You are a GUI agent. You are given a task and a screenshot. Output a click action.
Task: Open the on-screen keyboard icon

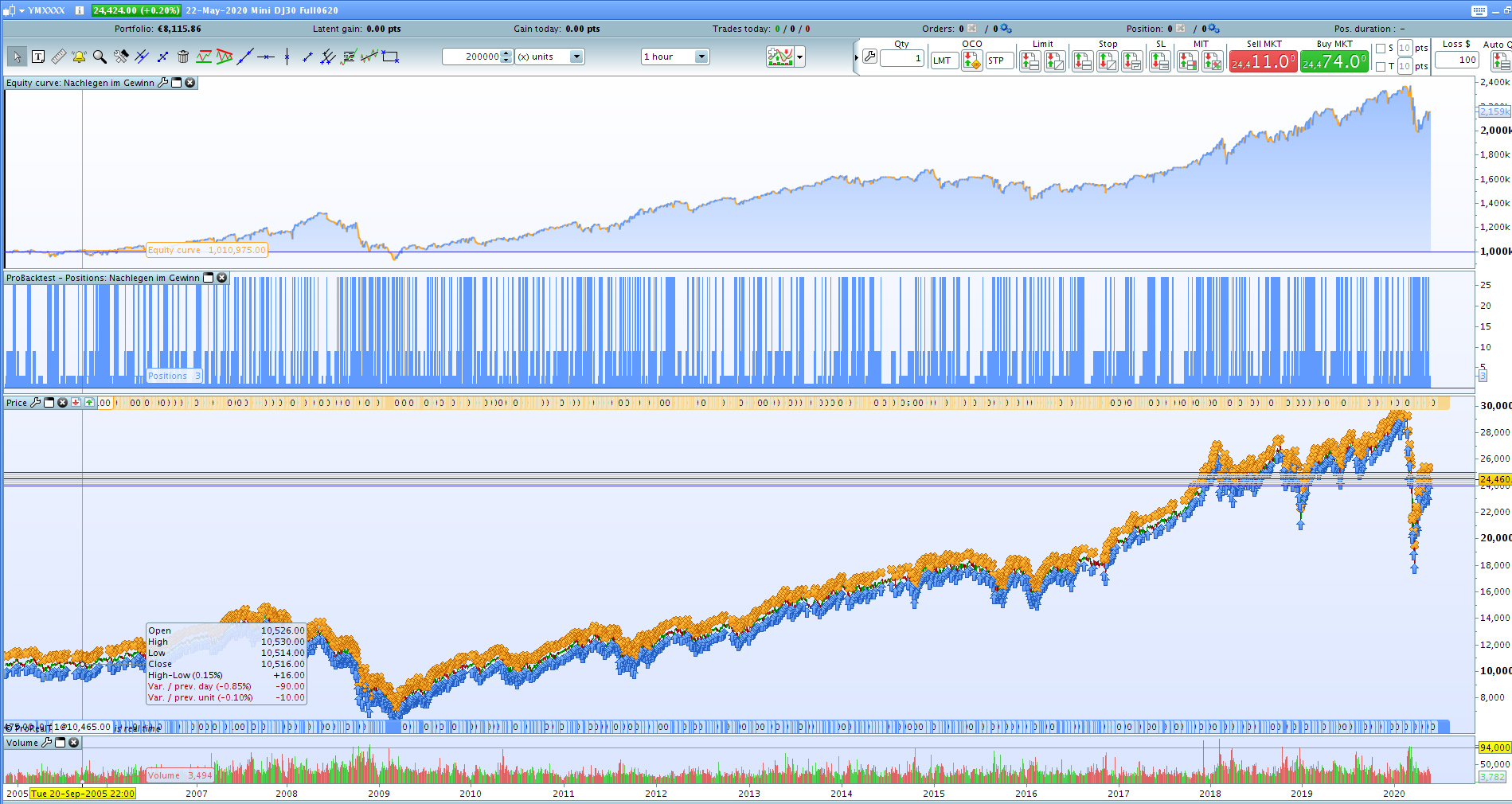click(1479, 10)
